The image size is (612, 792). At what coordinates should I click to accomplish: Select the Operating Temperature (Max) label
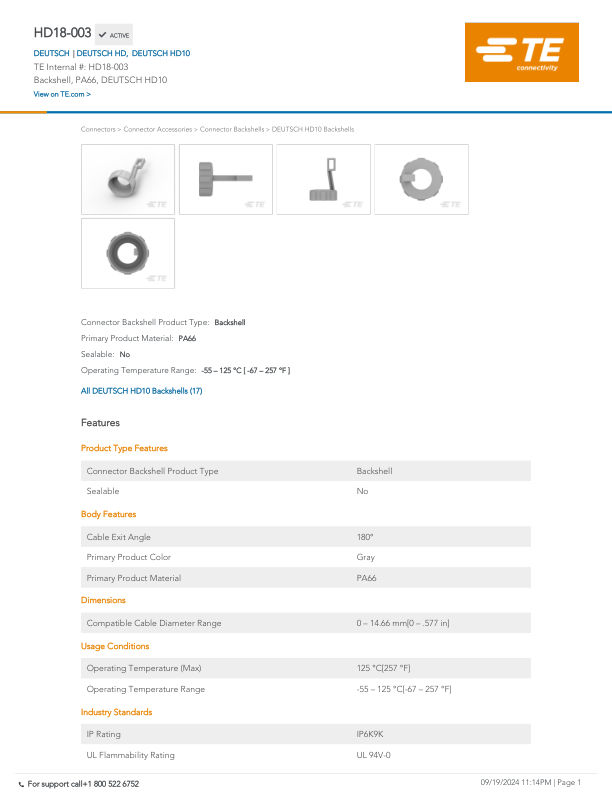point(143,668)
